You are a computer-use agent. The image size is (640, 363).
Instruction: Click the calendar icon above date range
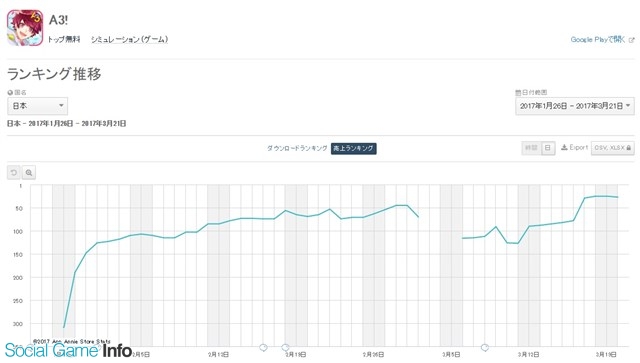518,93
